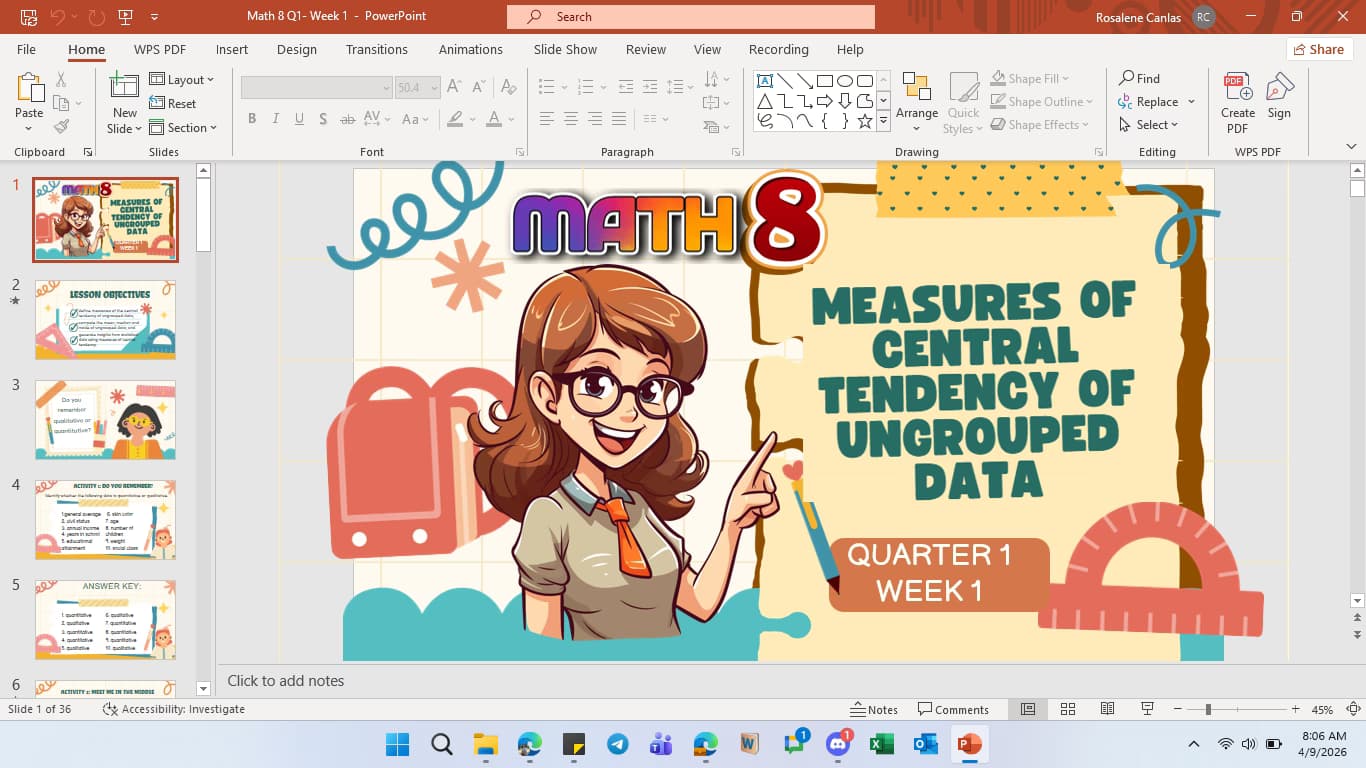This screenshot has height=768, width=1366.
Task: Enable center text alignment
Action: click(570, 119)
